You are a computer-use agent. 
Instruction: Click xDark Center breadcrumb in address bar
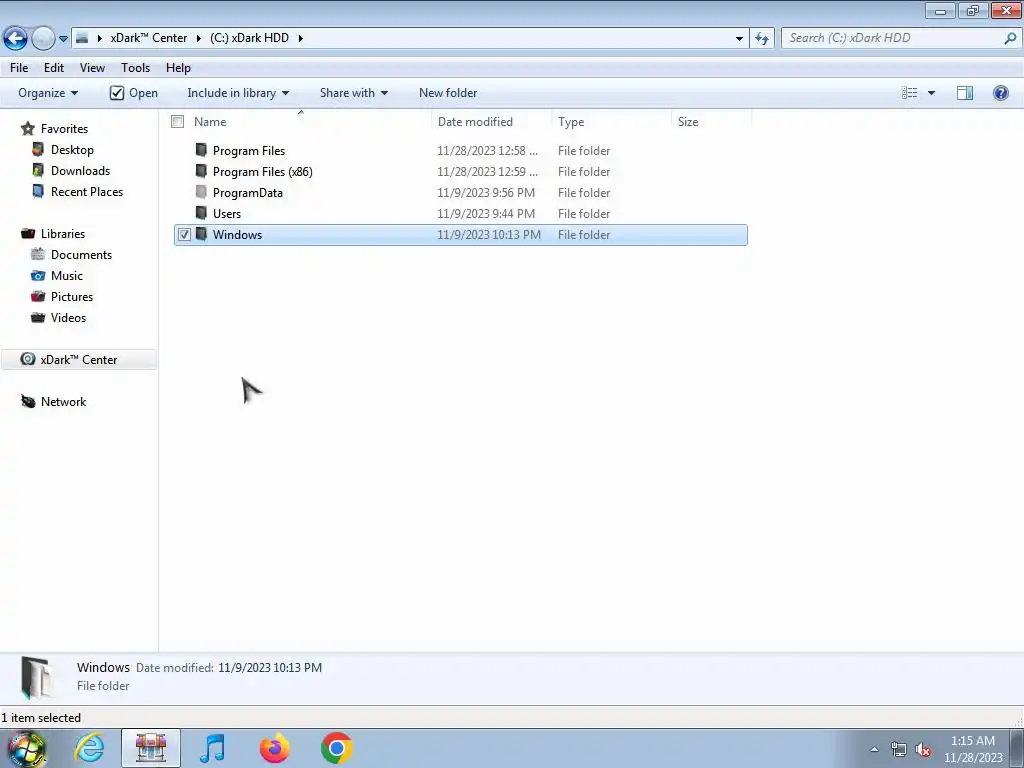(149, 38)
